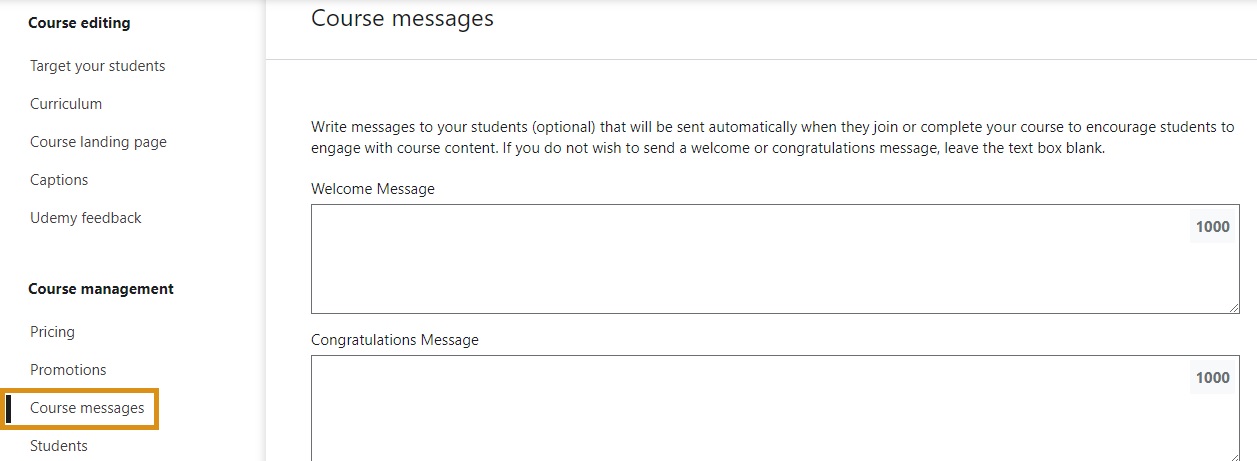Click the instructions paragraph about automatic messages
Image resolution: width=1257 pixels, height=461 pixels.
coord(772,138)
